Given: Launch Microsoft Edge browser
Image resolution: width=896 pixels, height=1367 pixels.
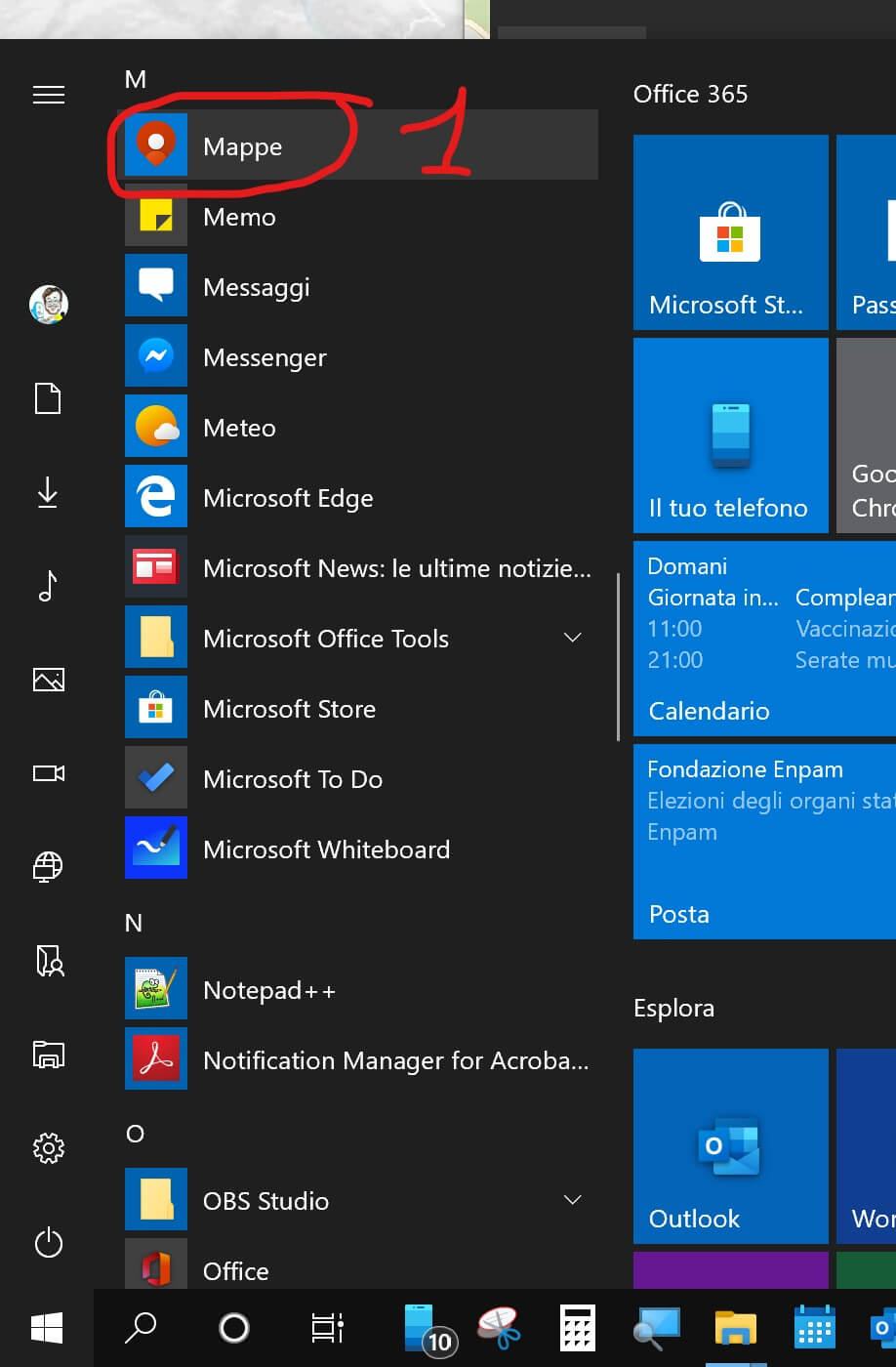Looking at the screenshot, I should 287,498.
